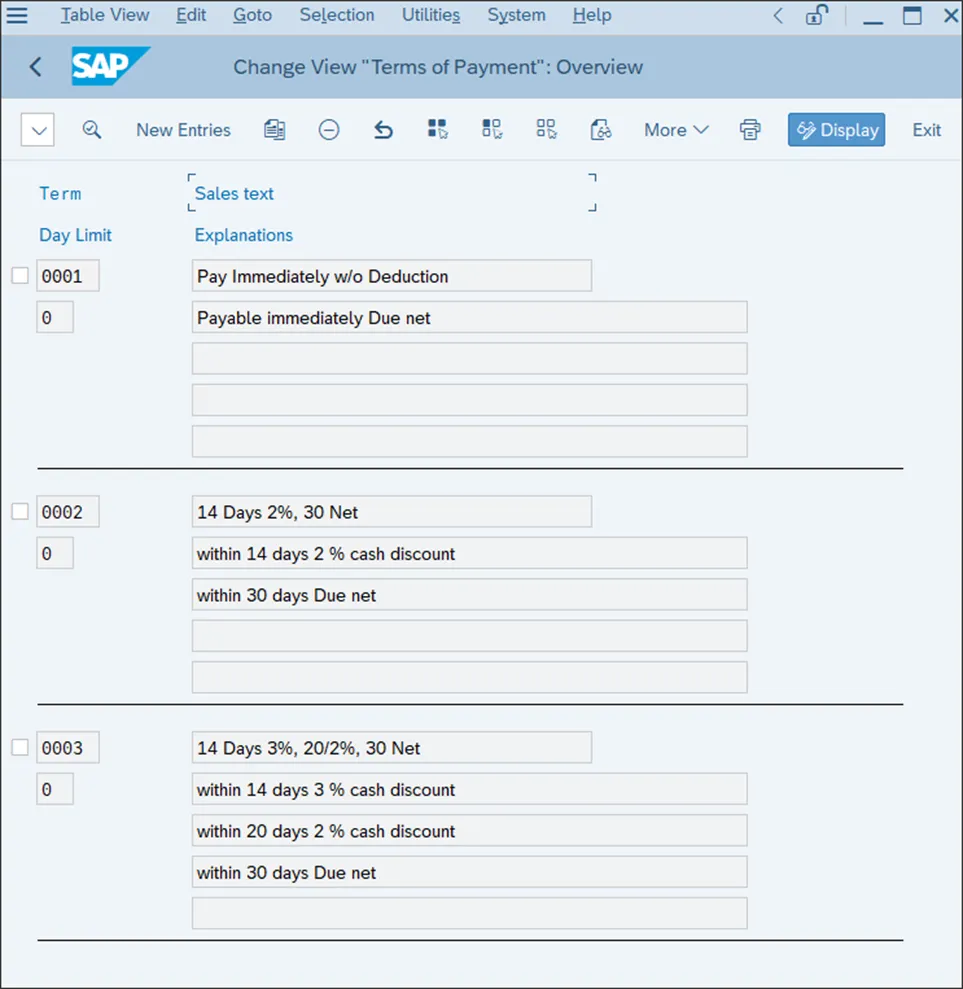Viewport: 963px width, 989px height.
Task: Click the SAP logo
Action: (x=110, y=66)
